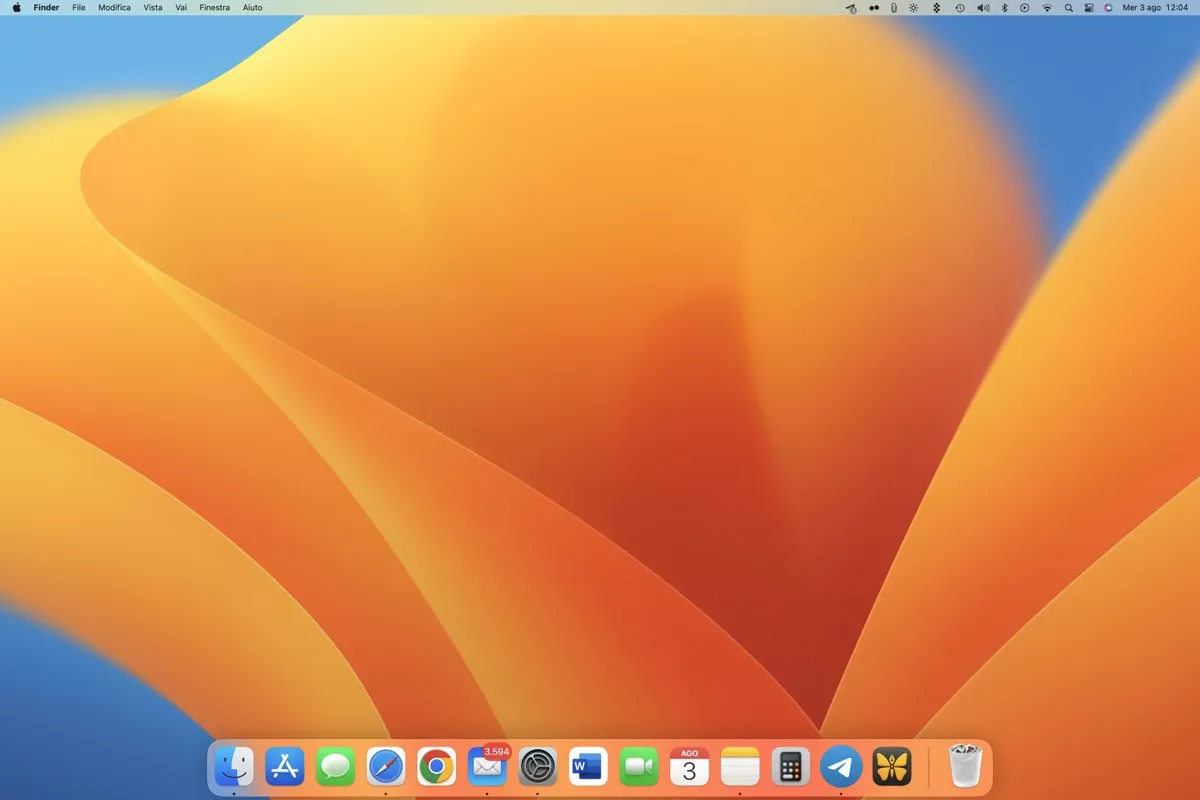Open Telegram from the Dock
Image resolution: width=1200 pixels, height=800 pixels.
(840, 766)
